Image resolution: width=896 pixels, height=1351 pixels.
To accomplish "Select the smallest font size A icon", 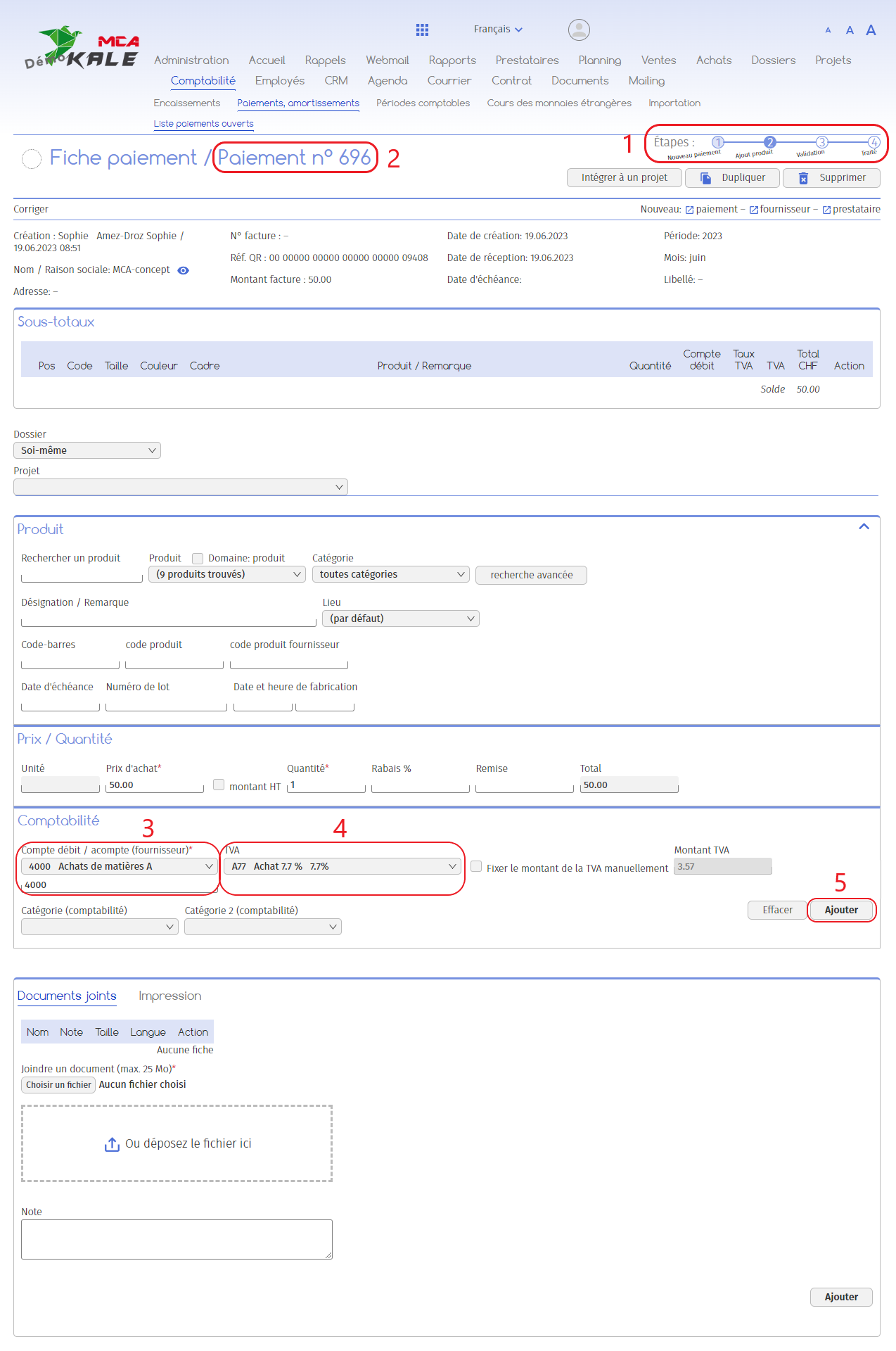I will (828, 30).
